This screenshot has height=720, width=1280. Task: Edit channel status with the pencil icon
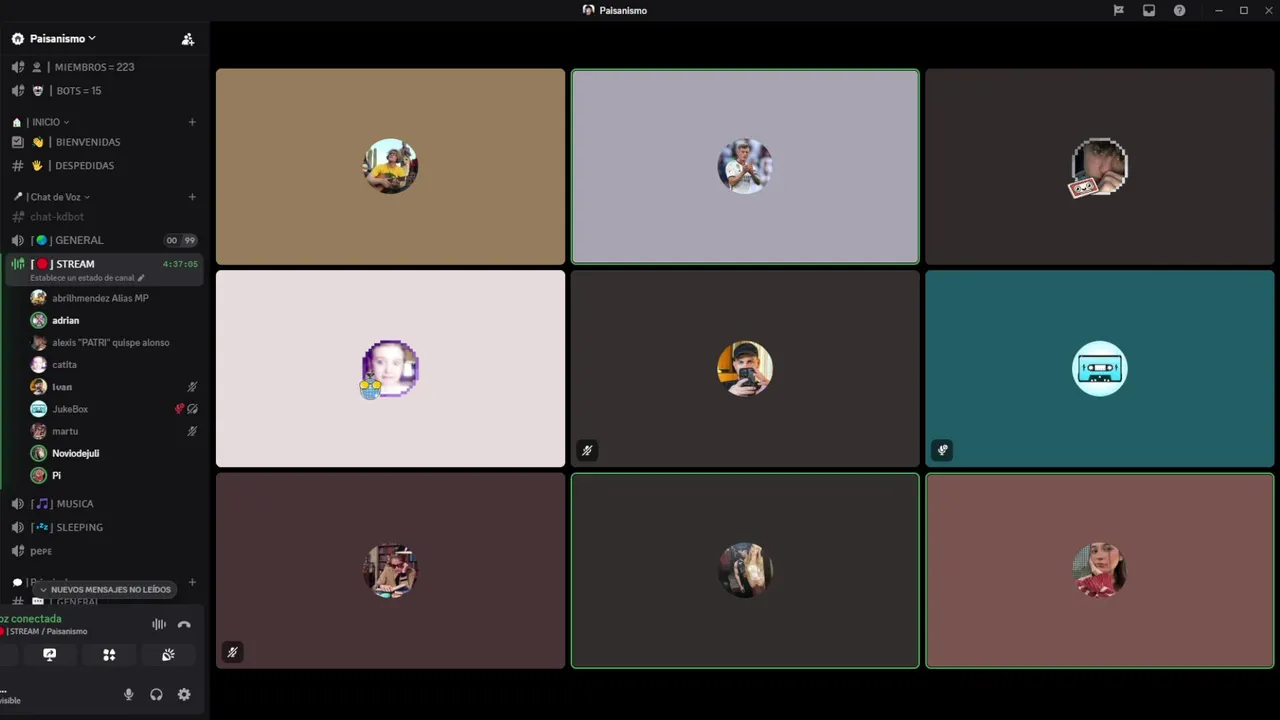click(141, 278)
